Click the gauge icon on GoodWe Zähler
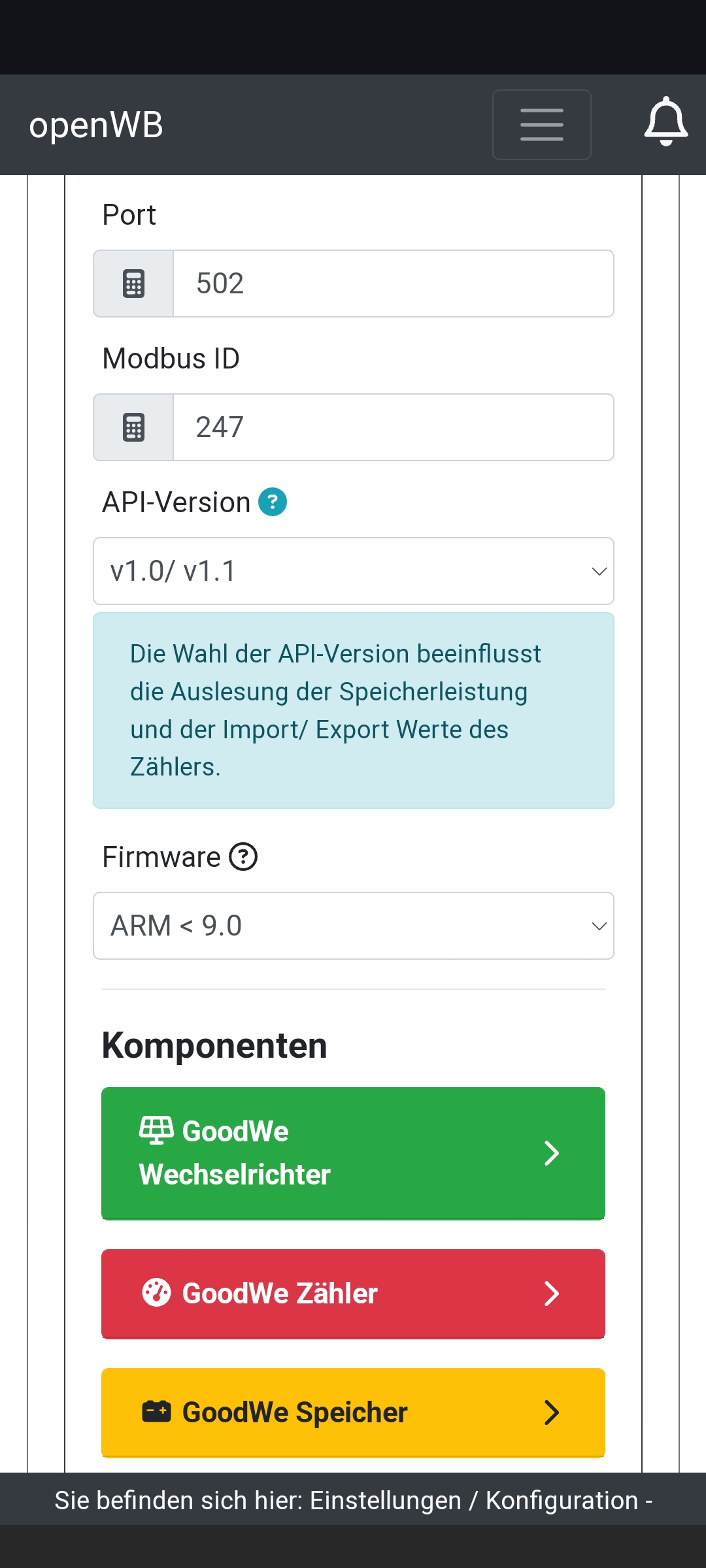Viewport: 706px width, 1568px height. coord(156,1292)
